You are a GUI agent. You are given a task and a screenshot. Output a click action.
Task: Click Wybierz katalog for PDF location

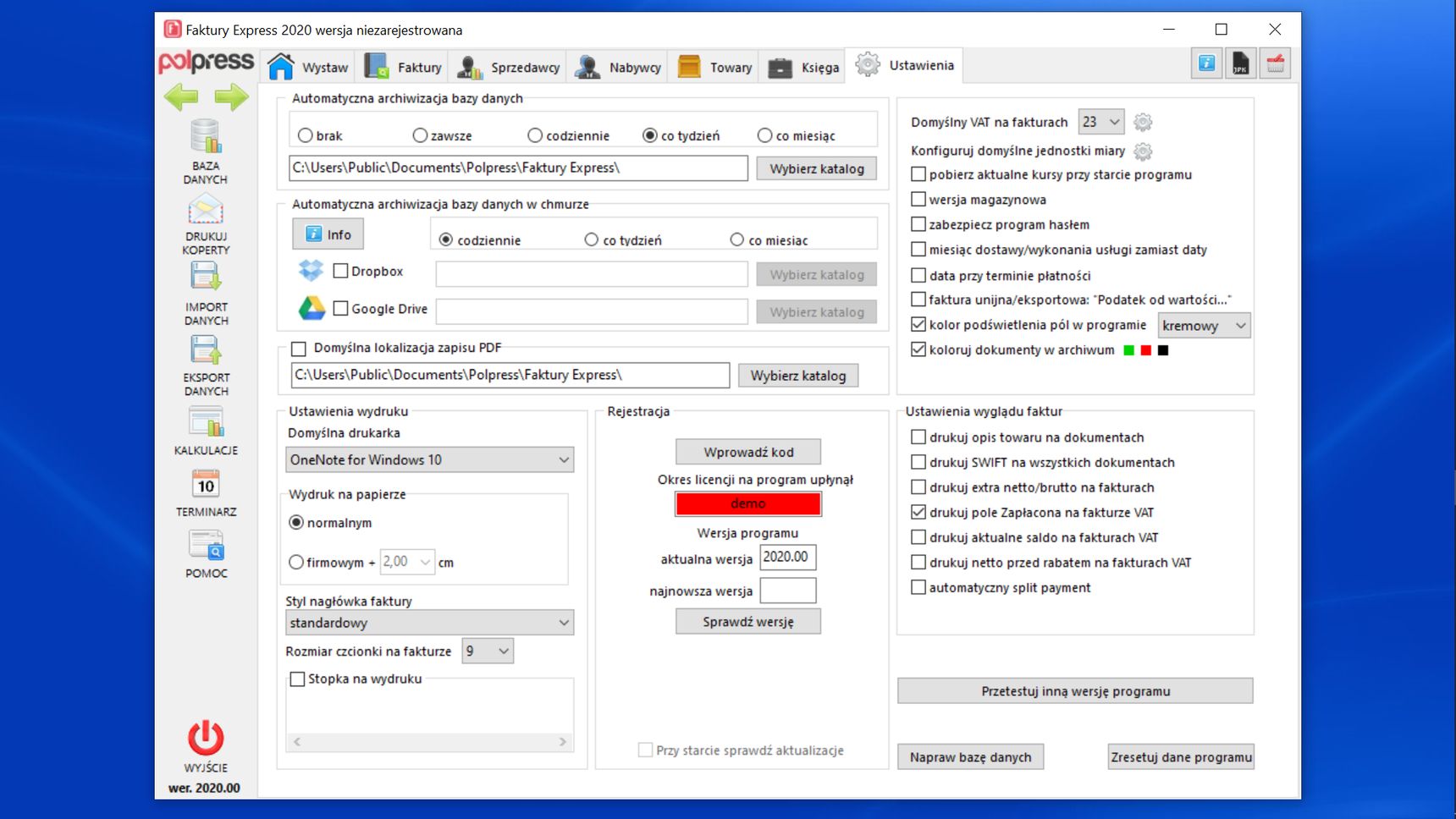point(798,376)
